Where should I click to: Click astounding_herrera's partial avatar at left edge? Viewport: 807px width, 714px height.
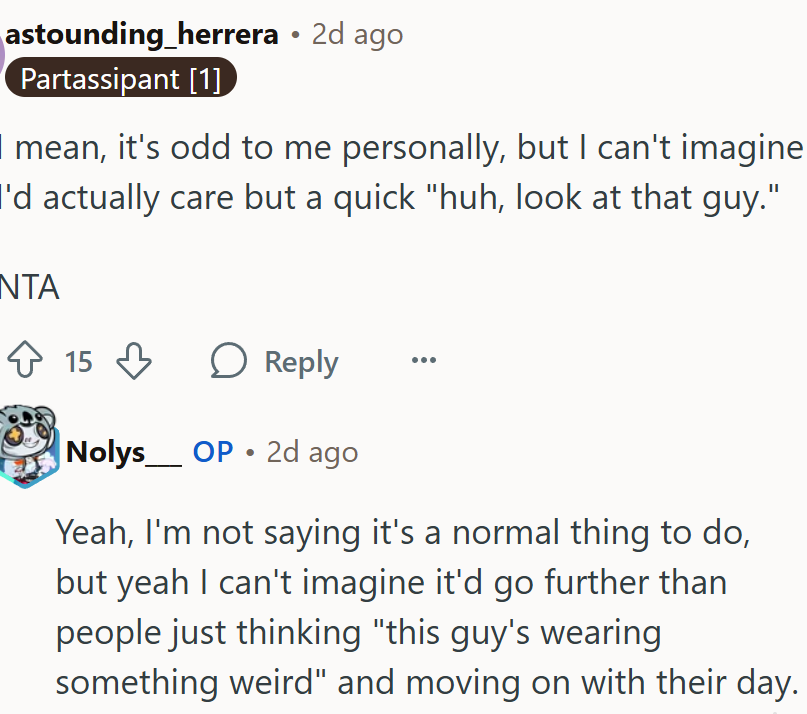coord(3,44)
